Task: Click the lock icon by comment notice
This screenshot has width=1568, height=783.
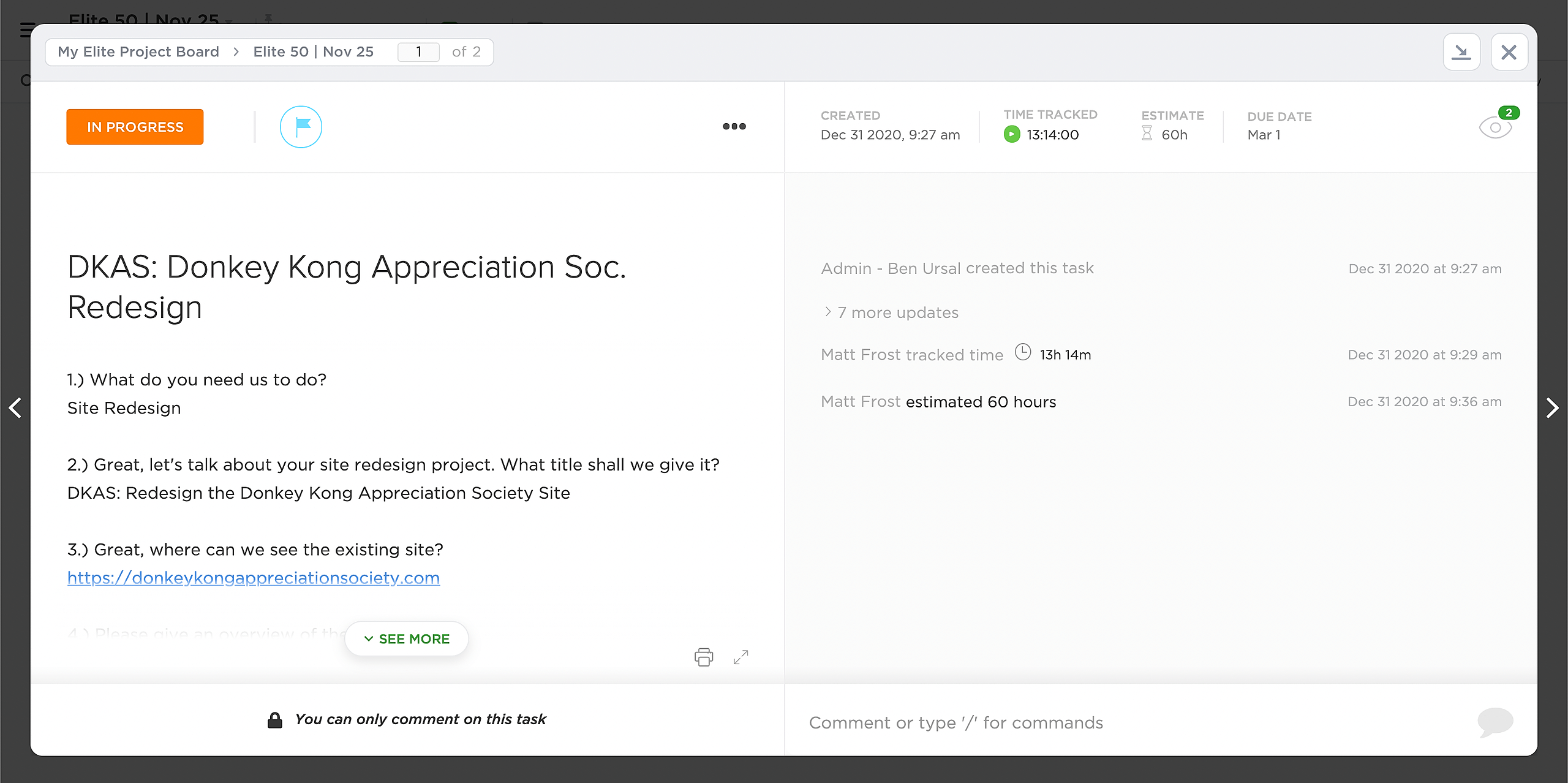Action: (x=275, y=720)
